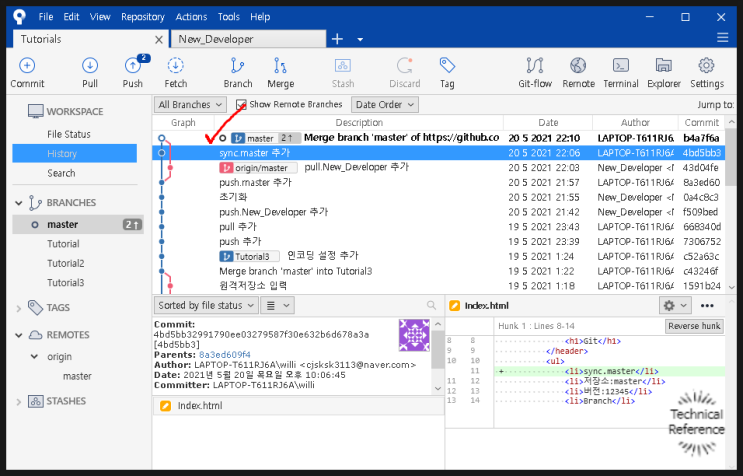This screenshot has height=476, width=743.
Task: Toggle Show Remote Branches checkbox
Action: [x=241, y=105]
